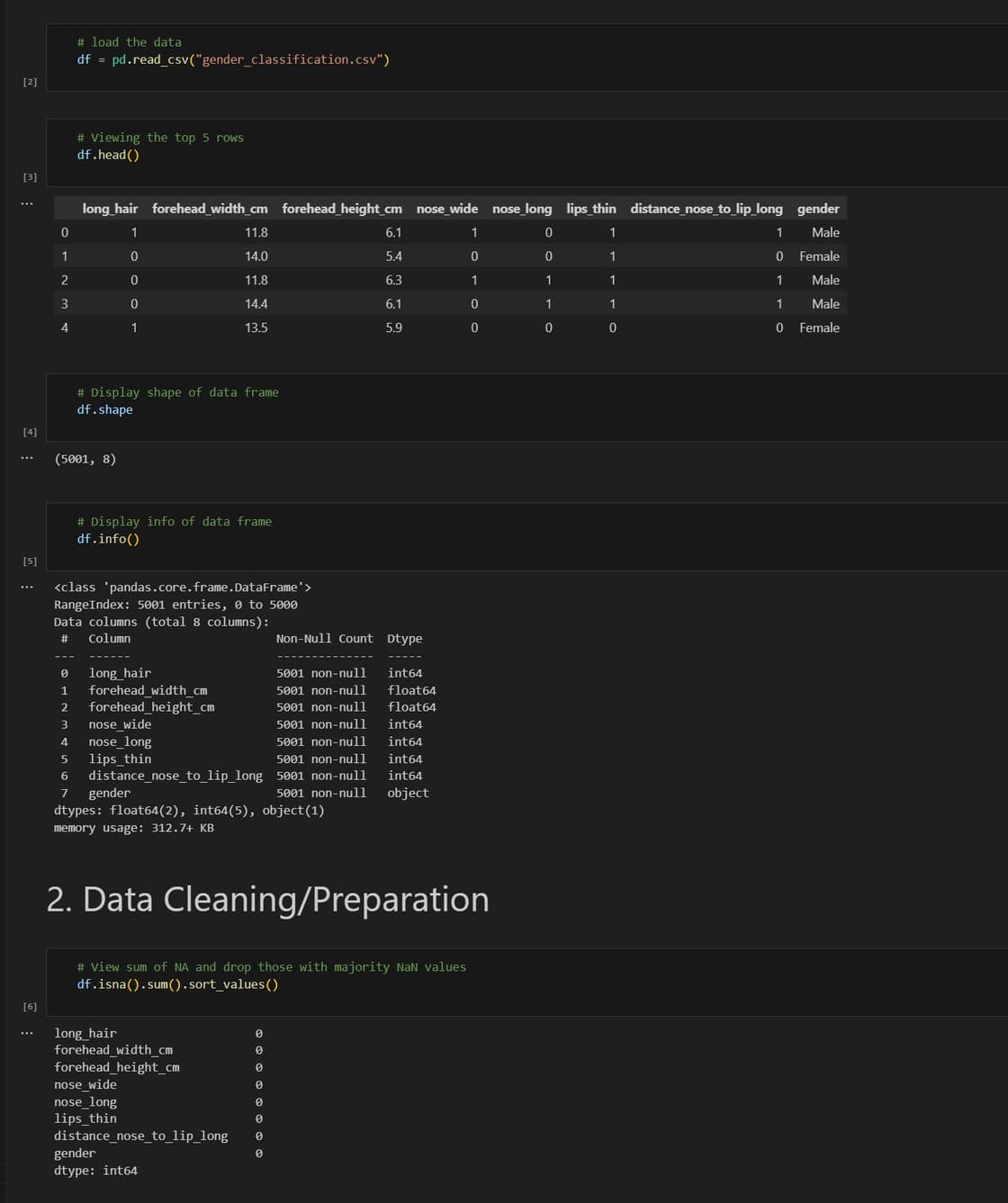Select the nose_long table column header
Screen dimensions: 1008x1203
pyautogui.click(x=522, y=209)
